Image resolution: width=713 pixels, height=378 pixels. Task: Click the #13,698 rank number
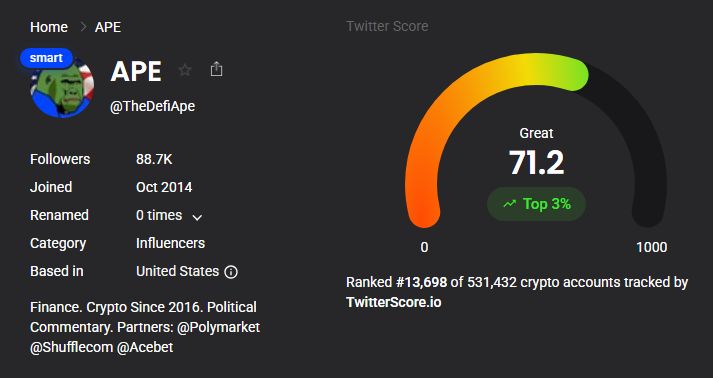(422, 282)
